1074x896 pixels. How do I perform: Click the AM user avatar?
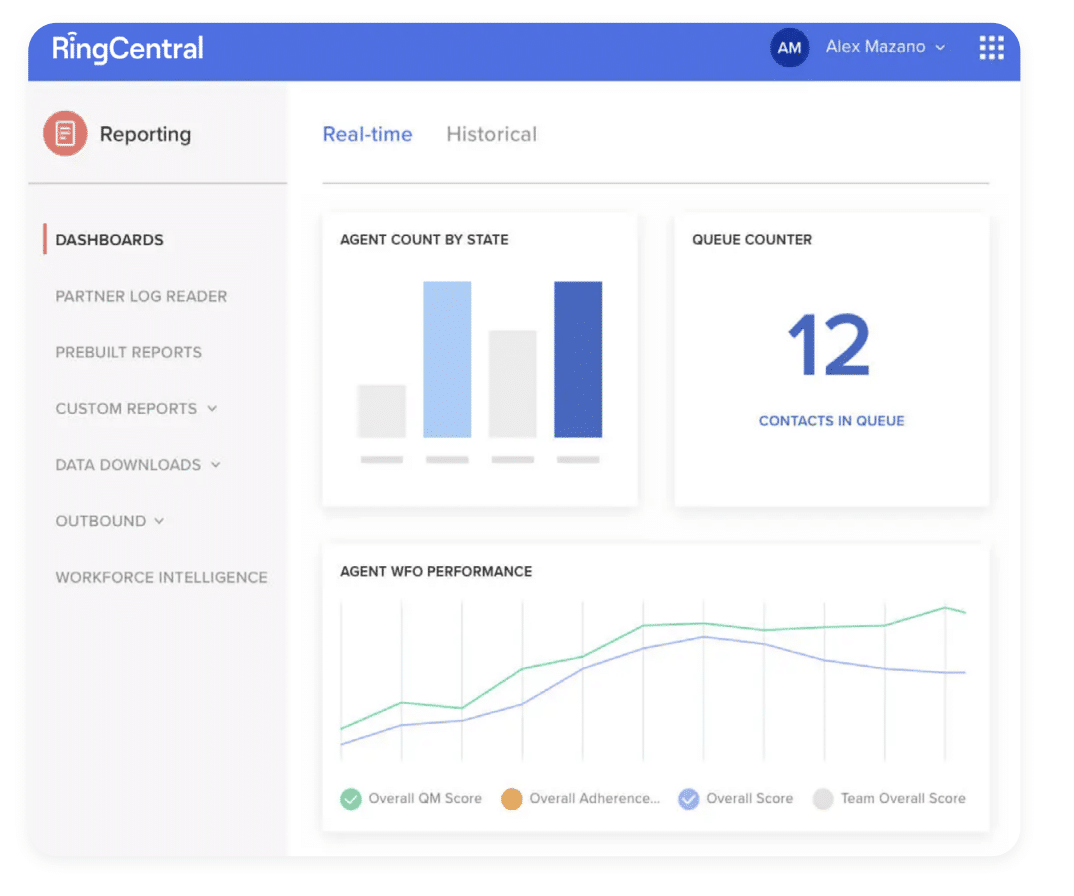coord(789,48)
